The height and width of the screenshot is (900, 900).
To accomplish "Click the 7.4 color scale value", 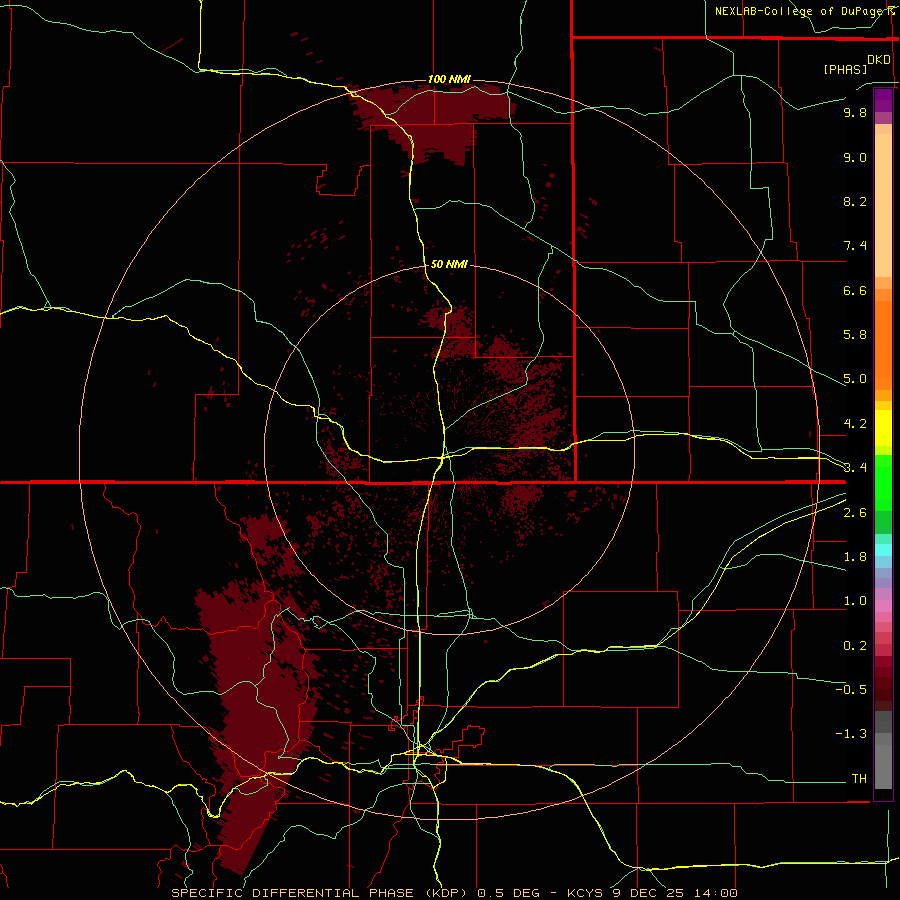I will pos(855,246).
